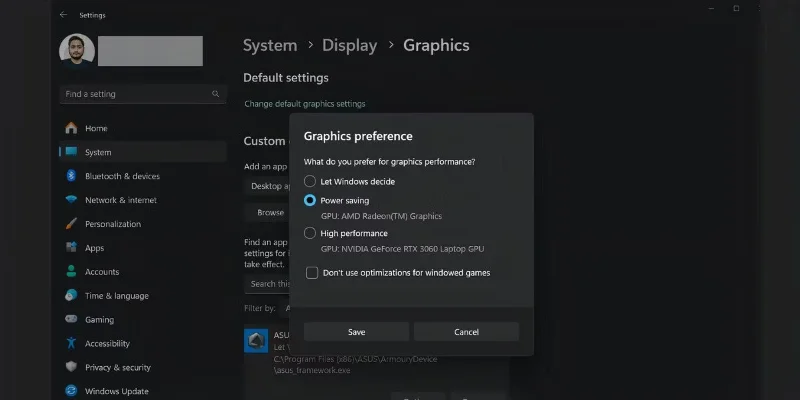Image resolution: width=800 pixels, height=400 pixels.
Task: Select Personalization in the sidebar
Action: point(113,224)
